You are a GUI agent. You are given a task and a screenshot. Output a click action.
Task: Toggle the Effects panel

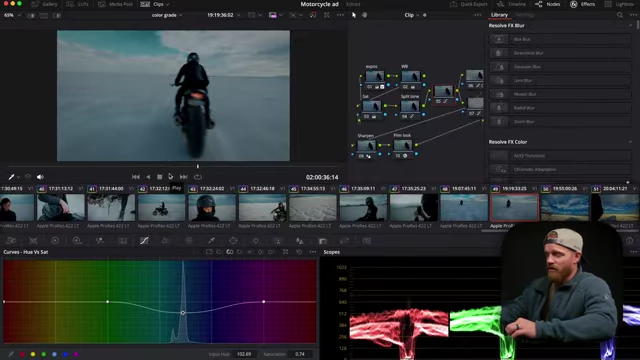tap(582, 4)
